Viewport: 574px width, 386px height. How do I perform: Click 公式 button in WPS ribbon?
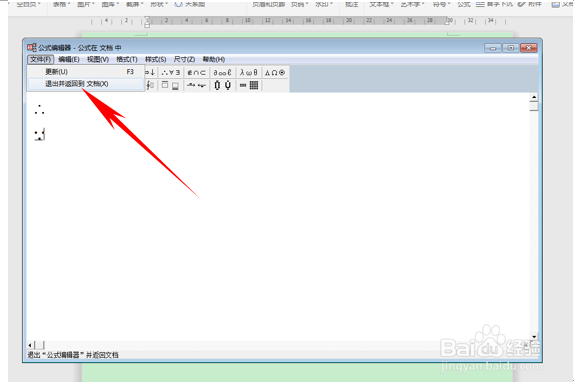click(x=463, y=4)
